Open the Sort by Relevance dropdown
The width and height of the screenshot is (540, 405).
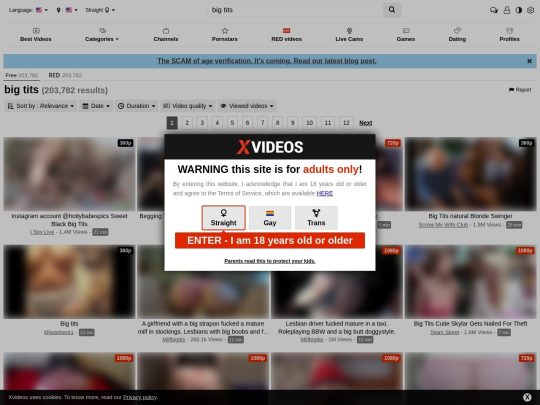click(x=41, y=106)
